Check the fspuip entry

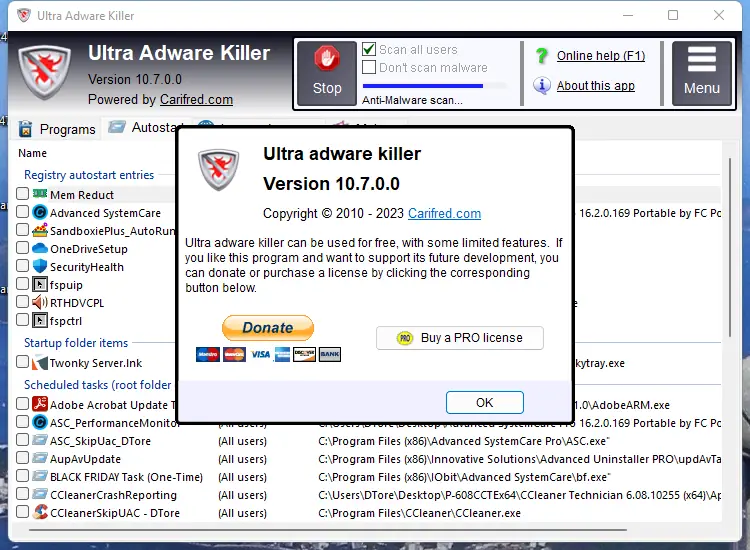pos(22,284)
